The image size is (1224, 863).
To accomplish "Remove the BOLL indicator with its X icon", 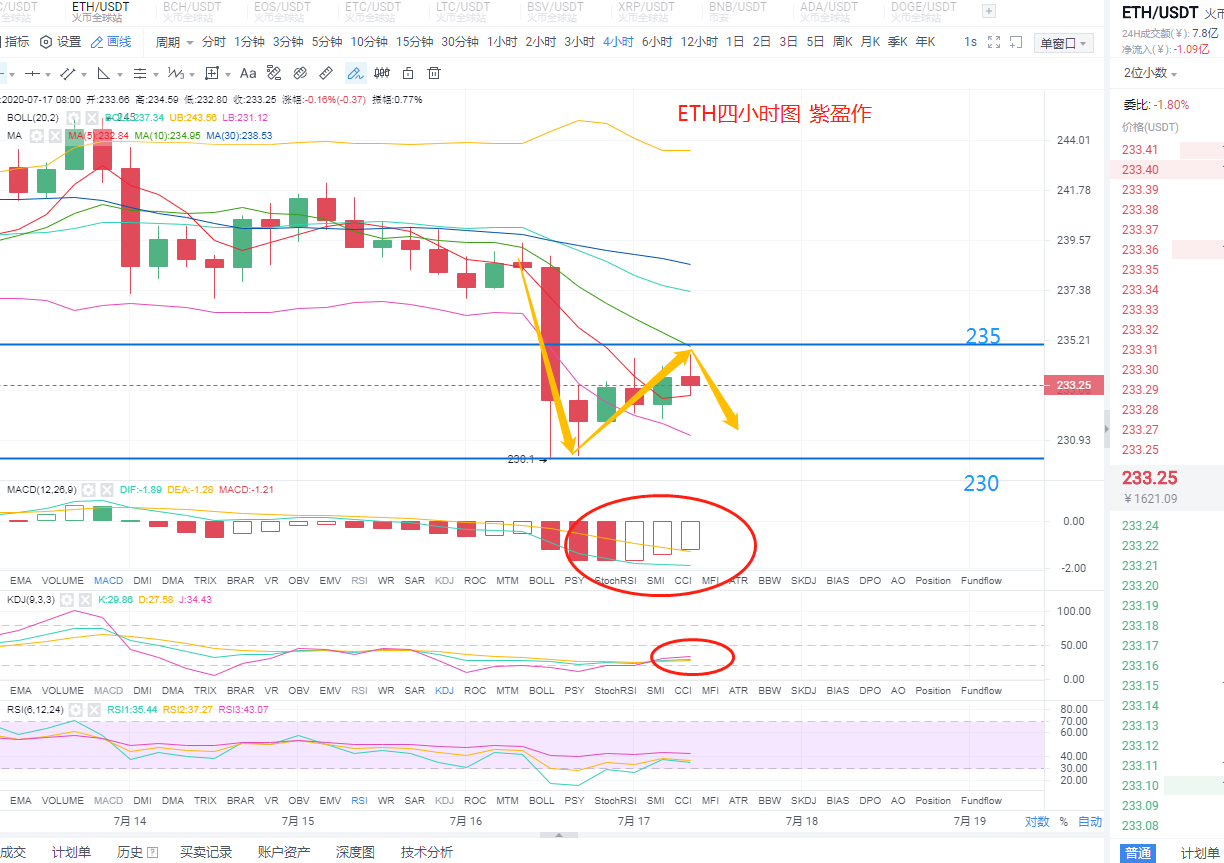I will coord(91,118).
